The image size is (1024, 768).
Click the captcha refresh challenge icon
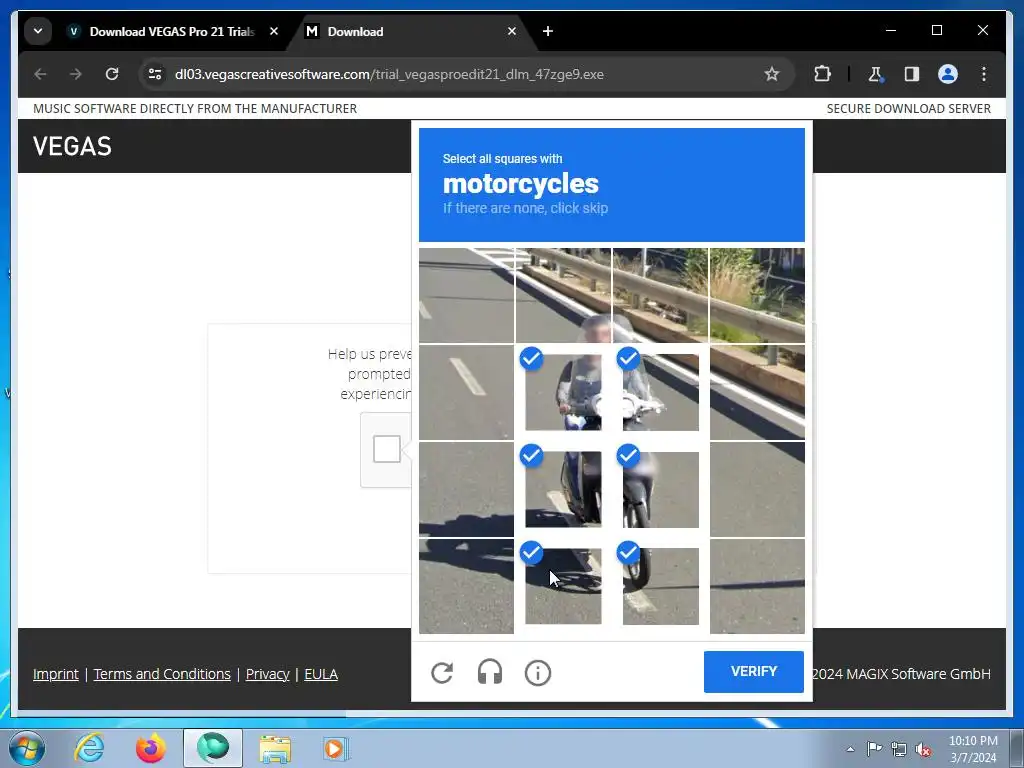click(442, 673)
